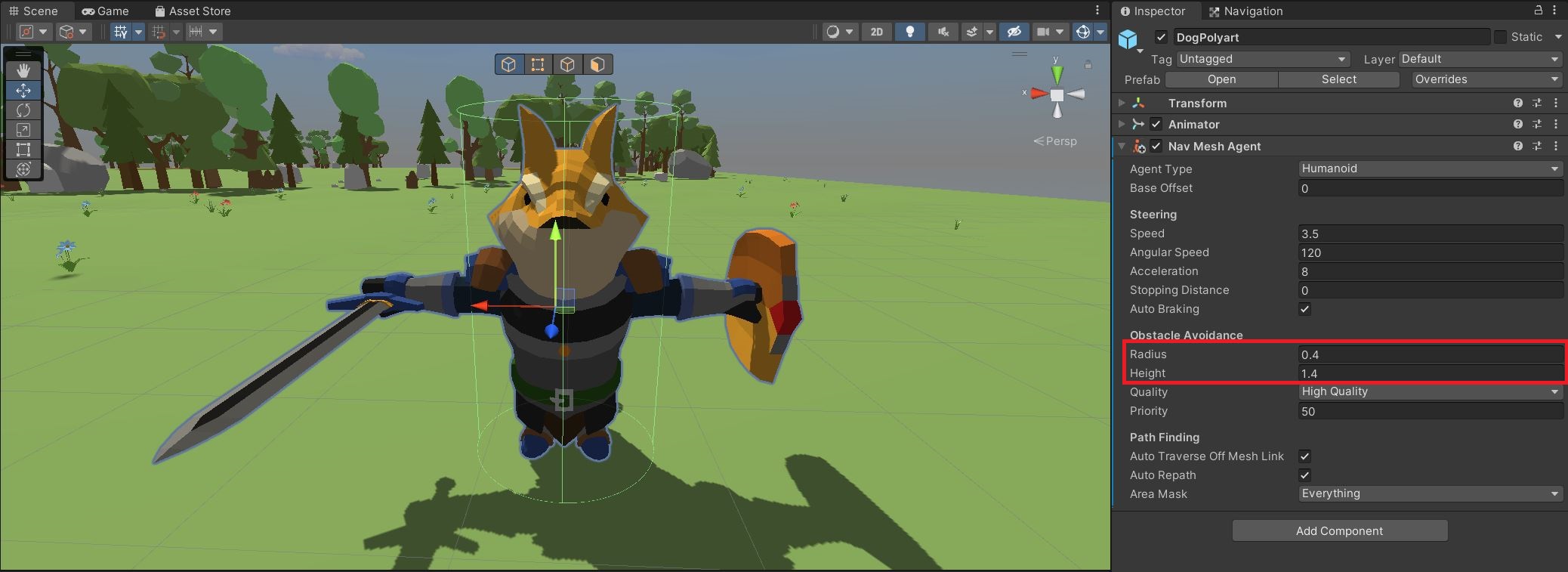Click the Gizmos sphere icon
The height and width of the screenshot is (572, 1568).
(1082, 32)
